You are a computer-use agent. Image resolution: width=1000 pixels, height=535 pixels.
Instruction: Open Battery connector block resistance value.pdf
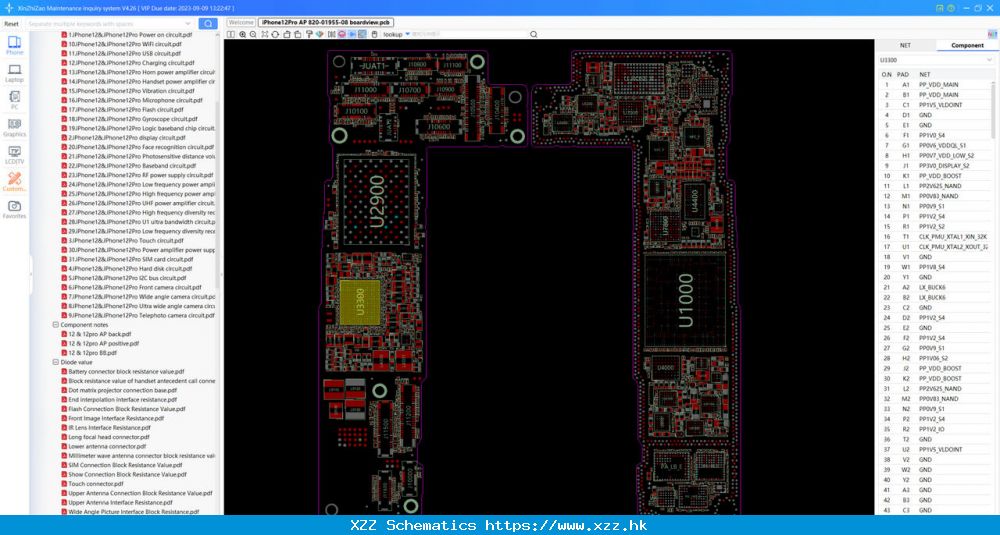(x=122, y=371)
